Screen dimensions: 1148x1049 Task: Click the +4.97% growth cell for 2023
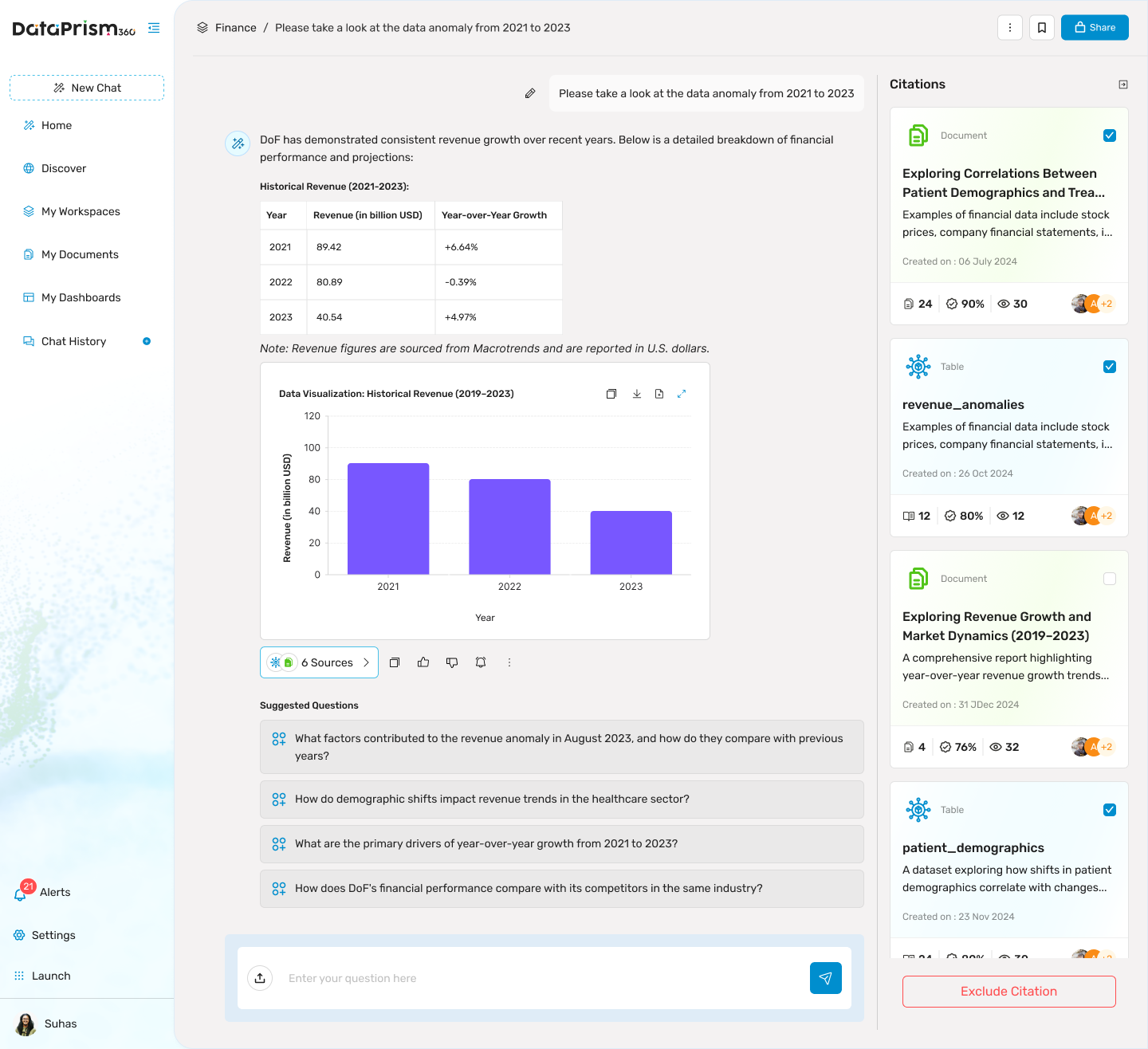[x=498, y=317]
